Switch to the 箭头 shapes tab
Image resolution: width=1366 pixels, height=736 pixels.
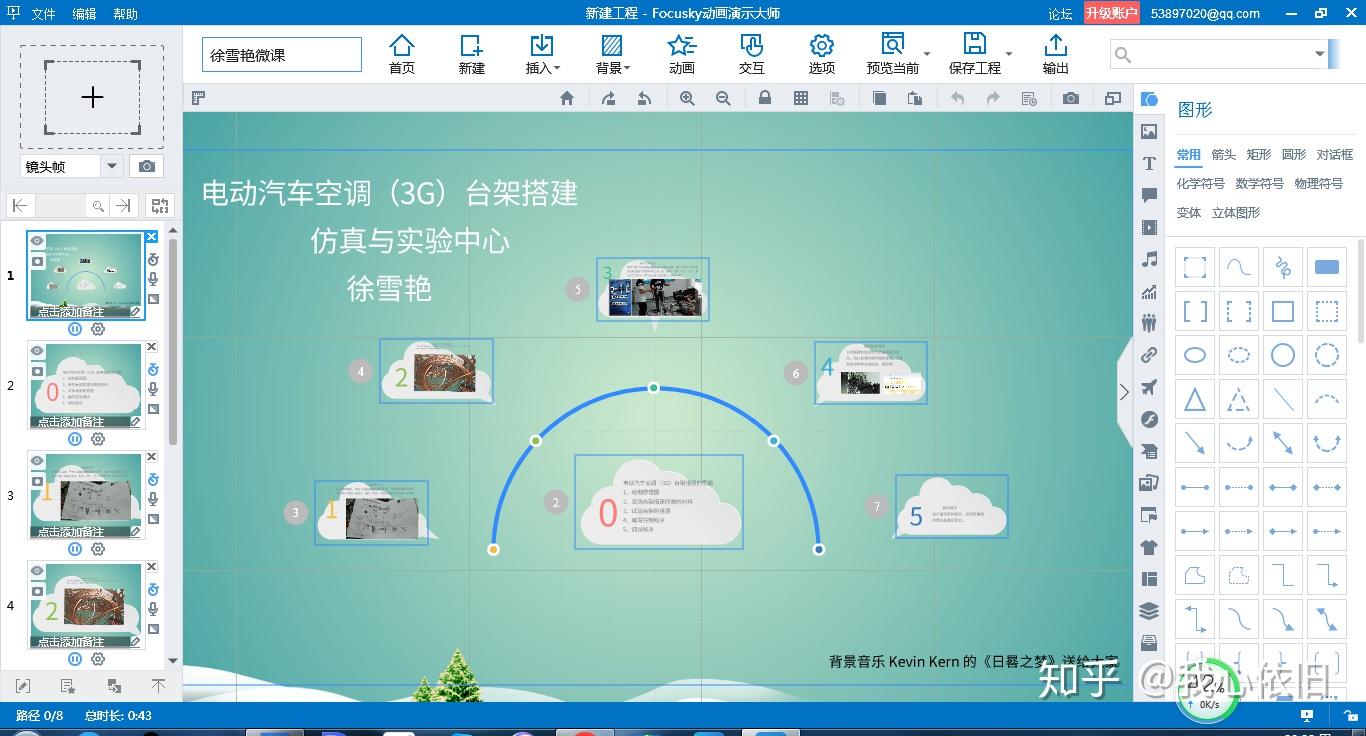(x=1223, y=154)
